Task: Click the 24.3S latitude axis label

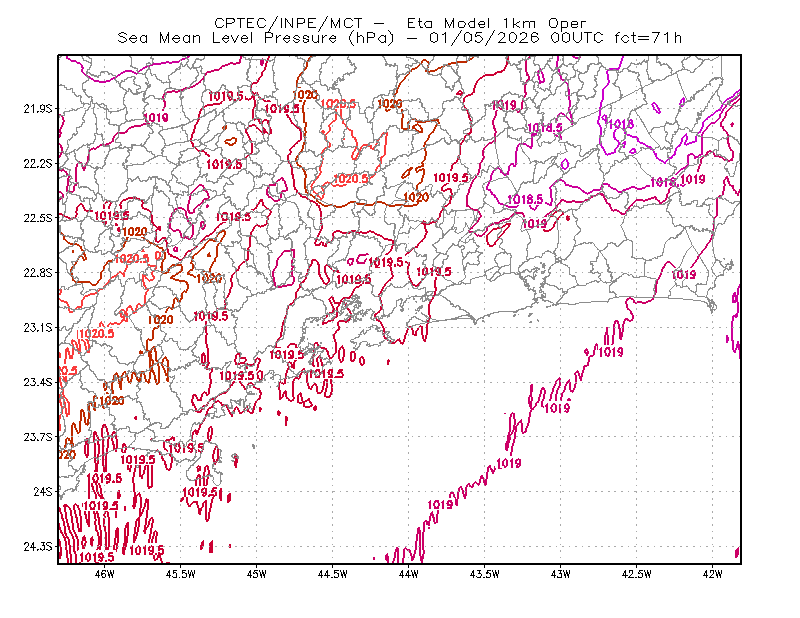Action: pyautogui.click(x=38, y=546)
